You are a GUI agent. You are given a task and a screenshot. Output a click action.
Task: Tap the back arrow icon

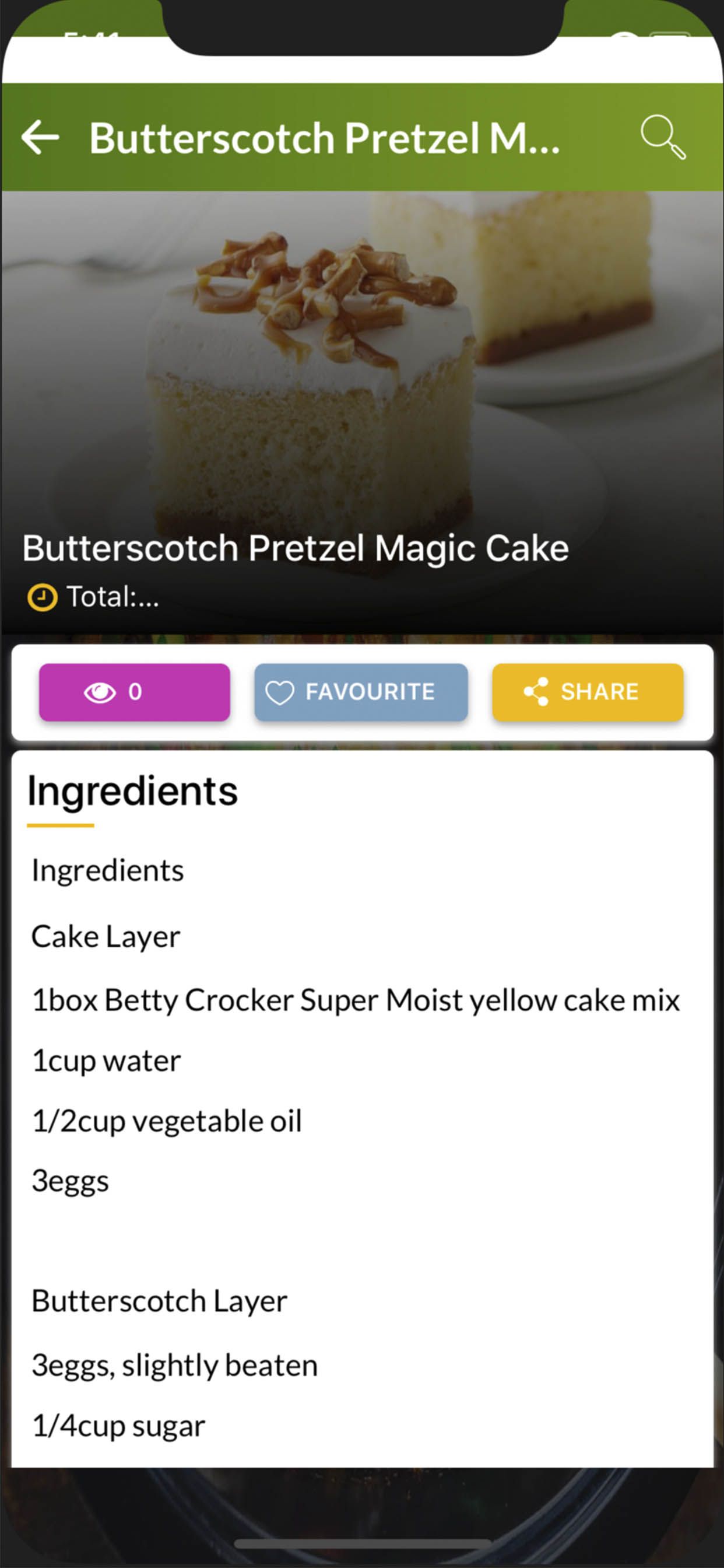pyautogui.click(x=40, y=137)
